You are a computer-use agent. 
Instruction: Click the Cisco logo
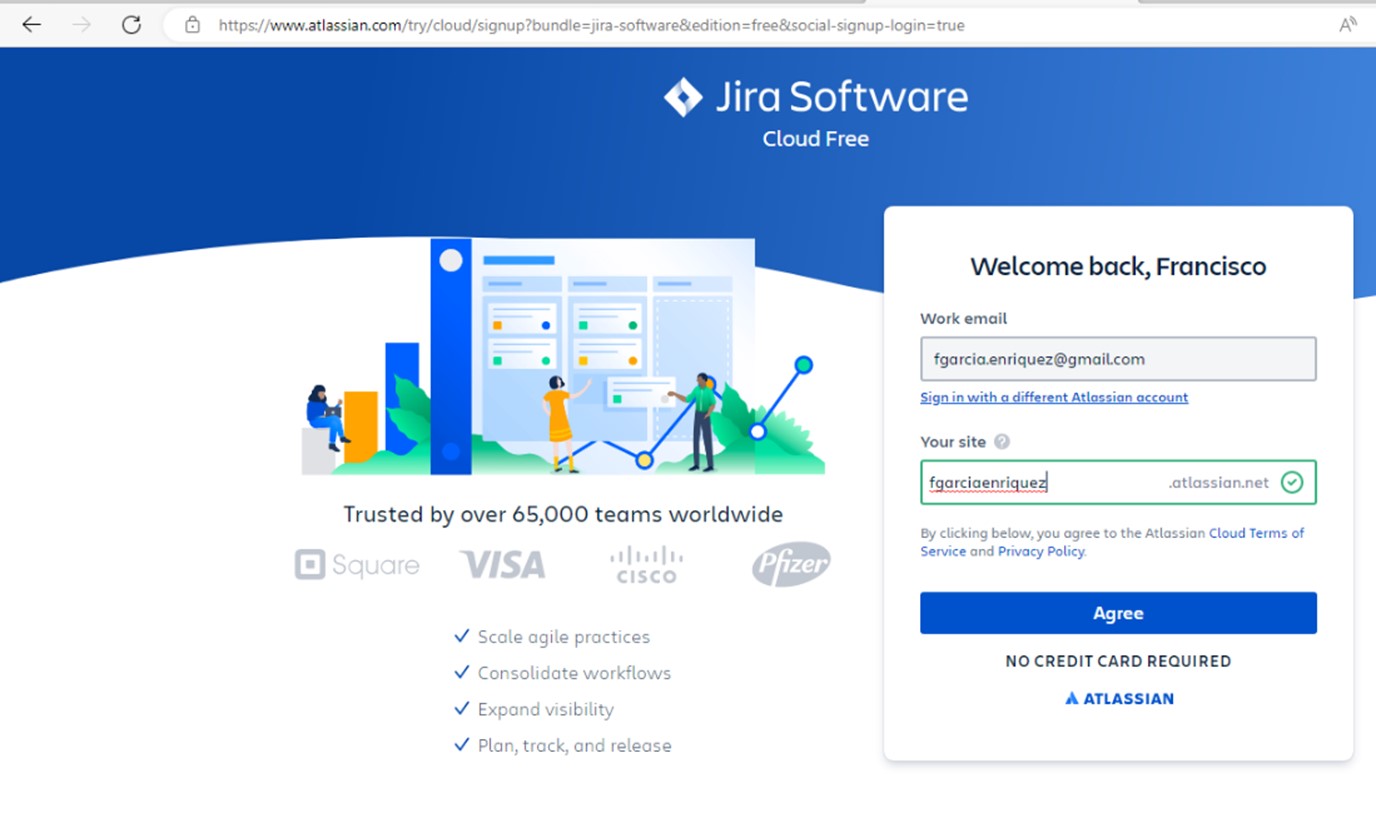click(x=646, y=565)
